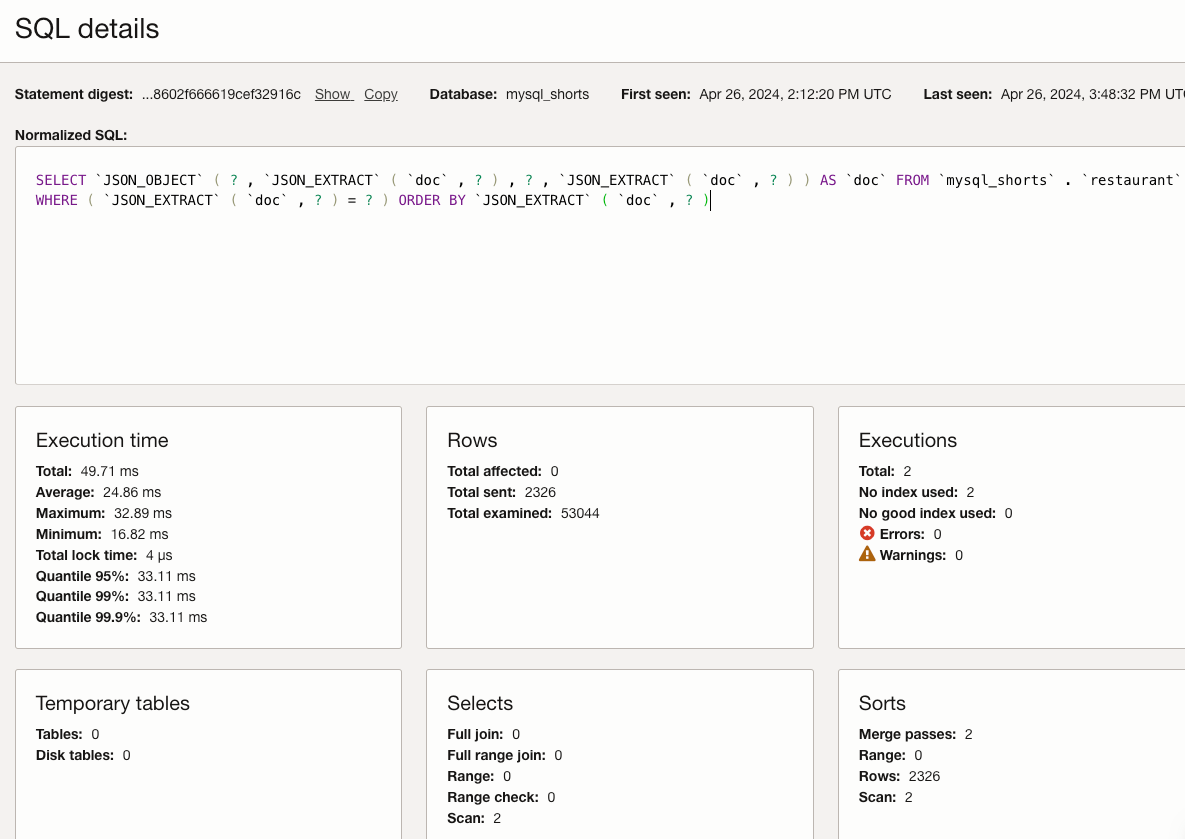Select the Quantile 99.9% value

tap(178, 618)
